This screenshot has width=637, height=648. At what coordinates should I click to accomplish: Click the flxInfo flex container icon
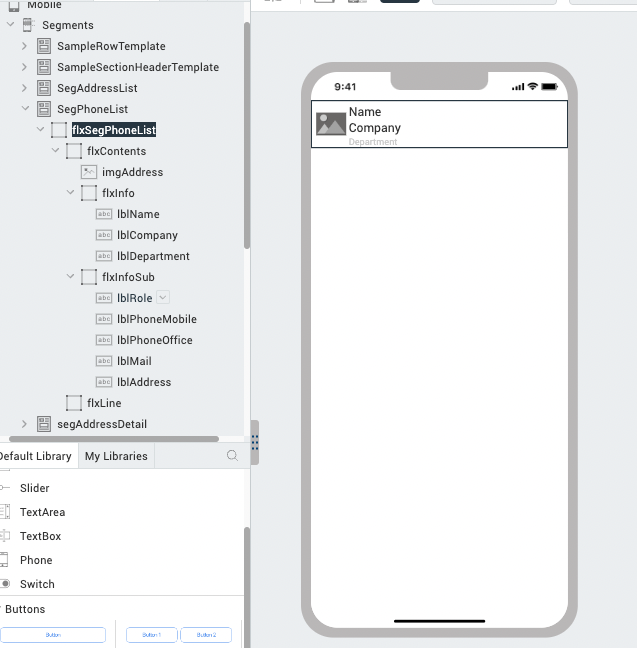[x=89, y=193]
